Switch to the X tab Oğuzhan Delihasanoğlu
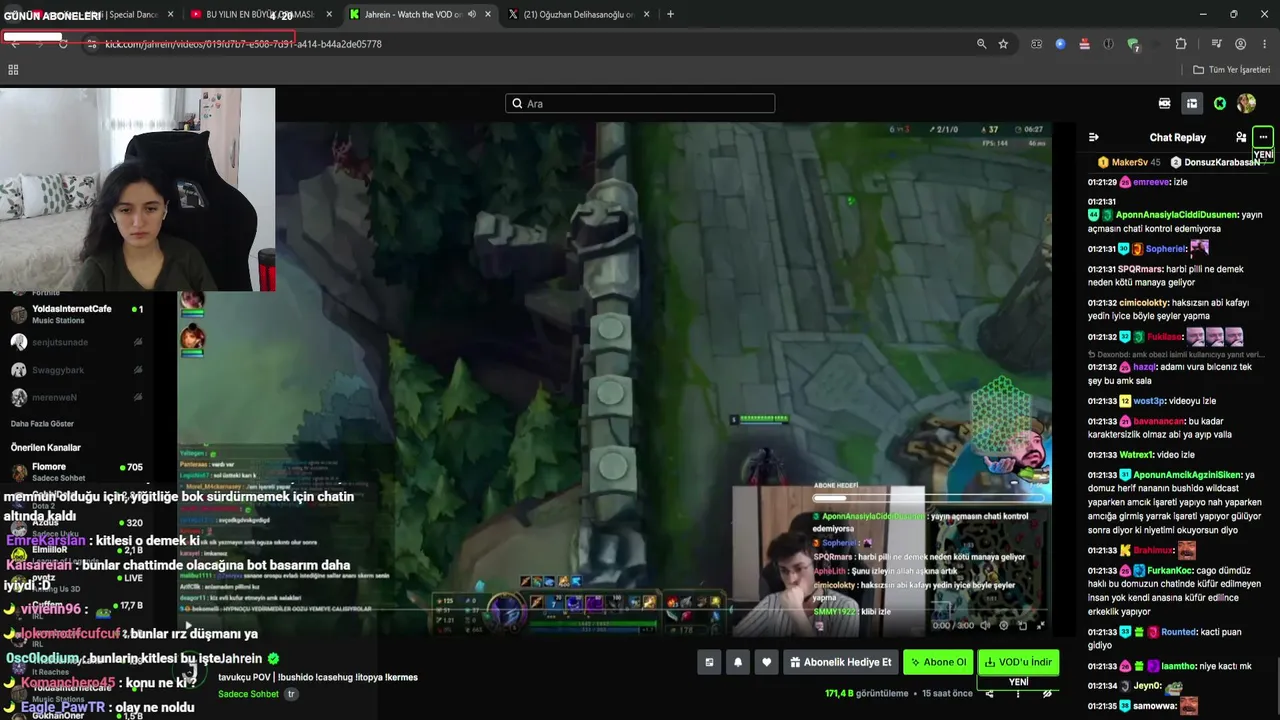 580,14
